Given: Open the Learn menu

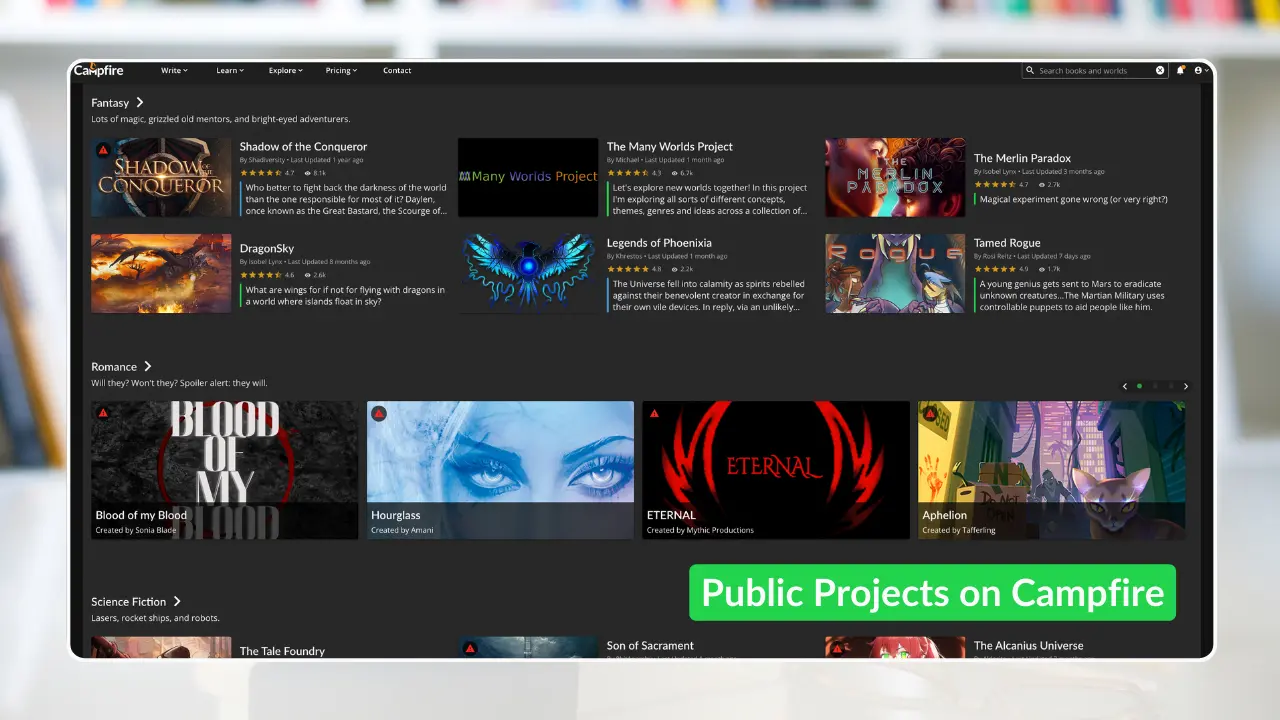Looking at the screenshot, I should coord(230,71).
